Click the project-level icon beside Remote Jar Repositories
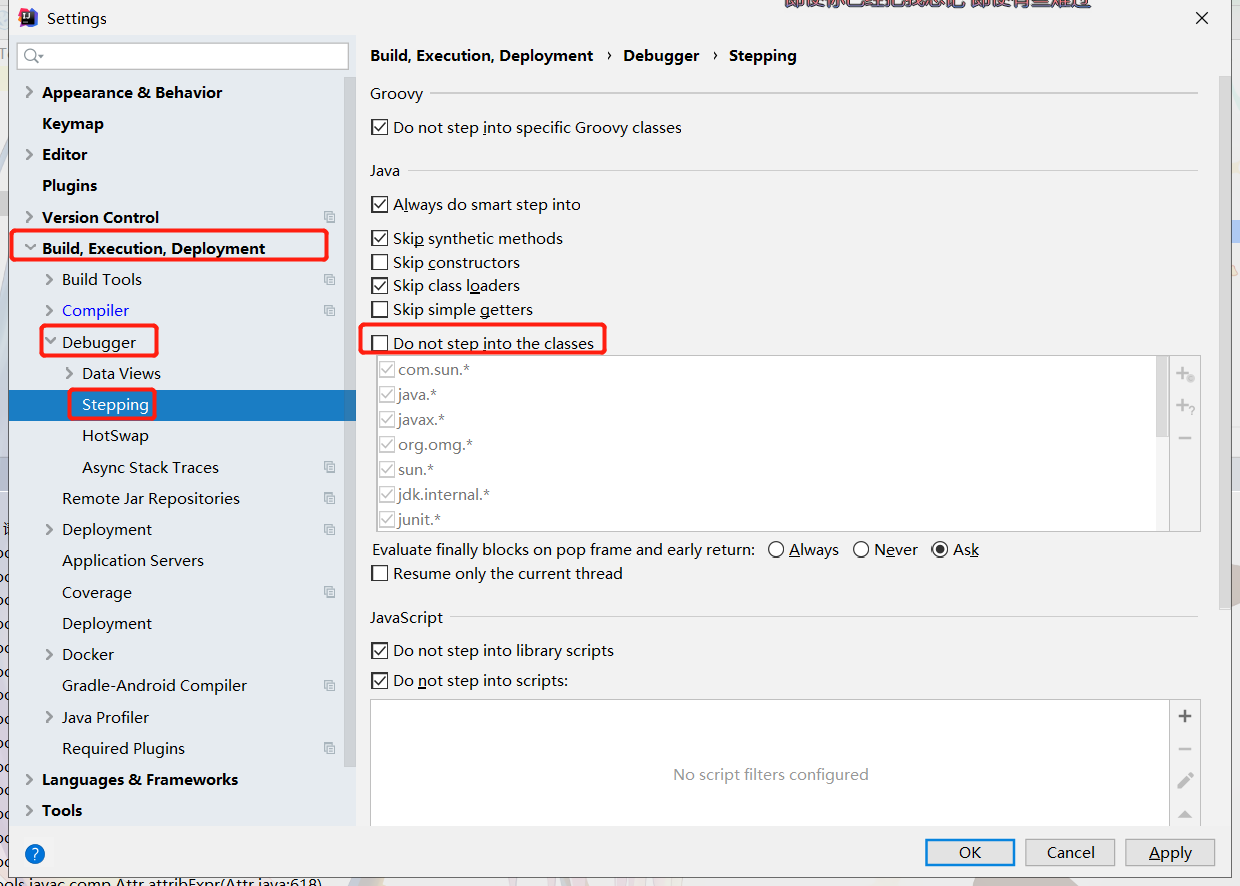This screenshot has height=886, width=1240. (x=330, y=498)
